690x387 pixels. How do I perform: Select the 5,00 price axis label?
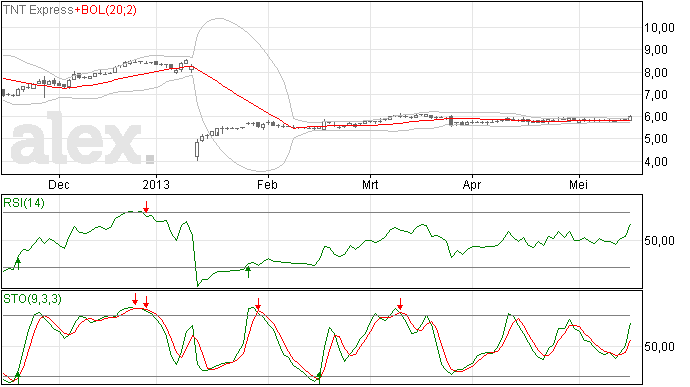656,139
